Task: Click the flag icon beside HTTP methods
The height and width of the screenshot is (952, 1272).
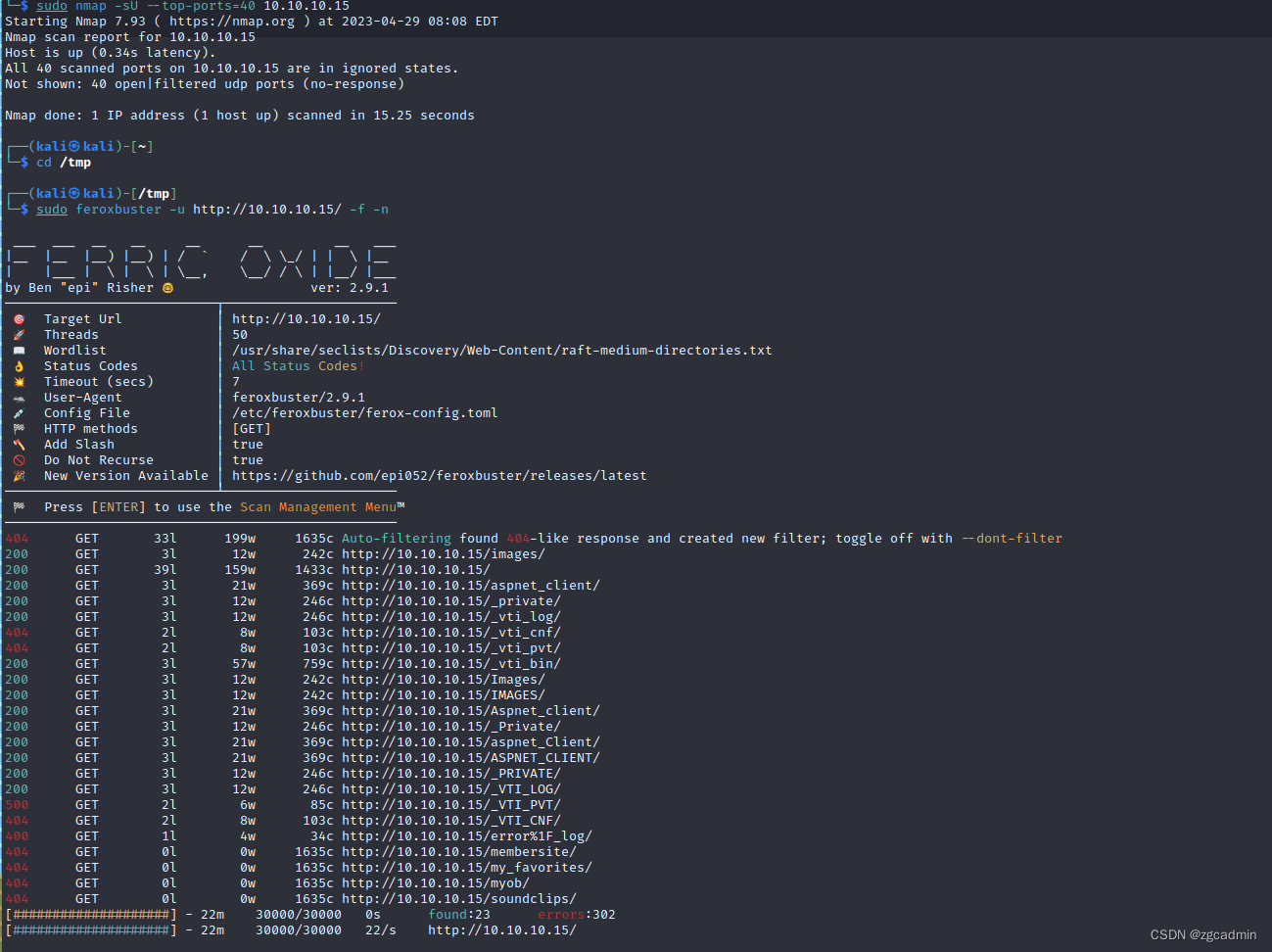Action: (19, 429)
